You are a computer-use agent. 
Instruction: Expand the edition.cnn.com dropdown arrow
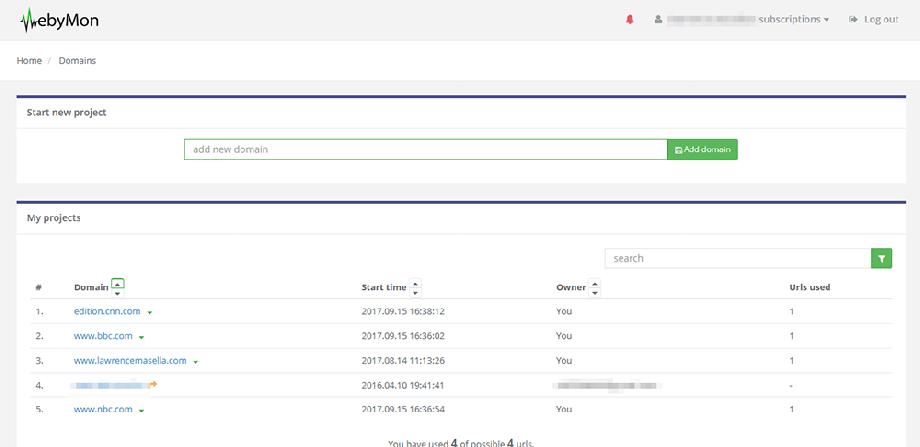click(150, 313)
